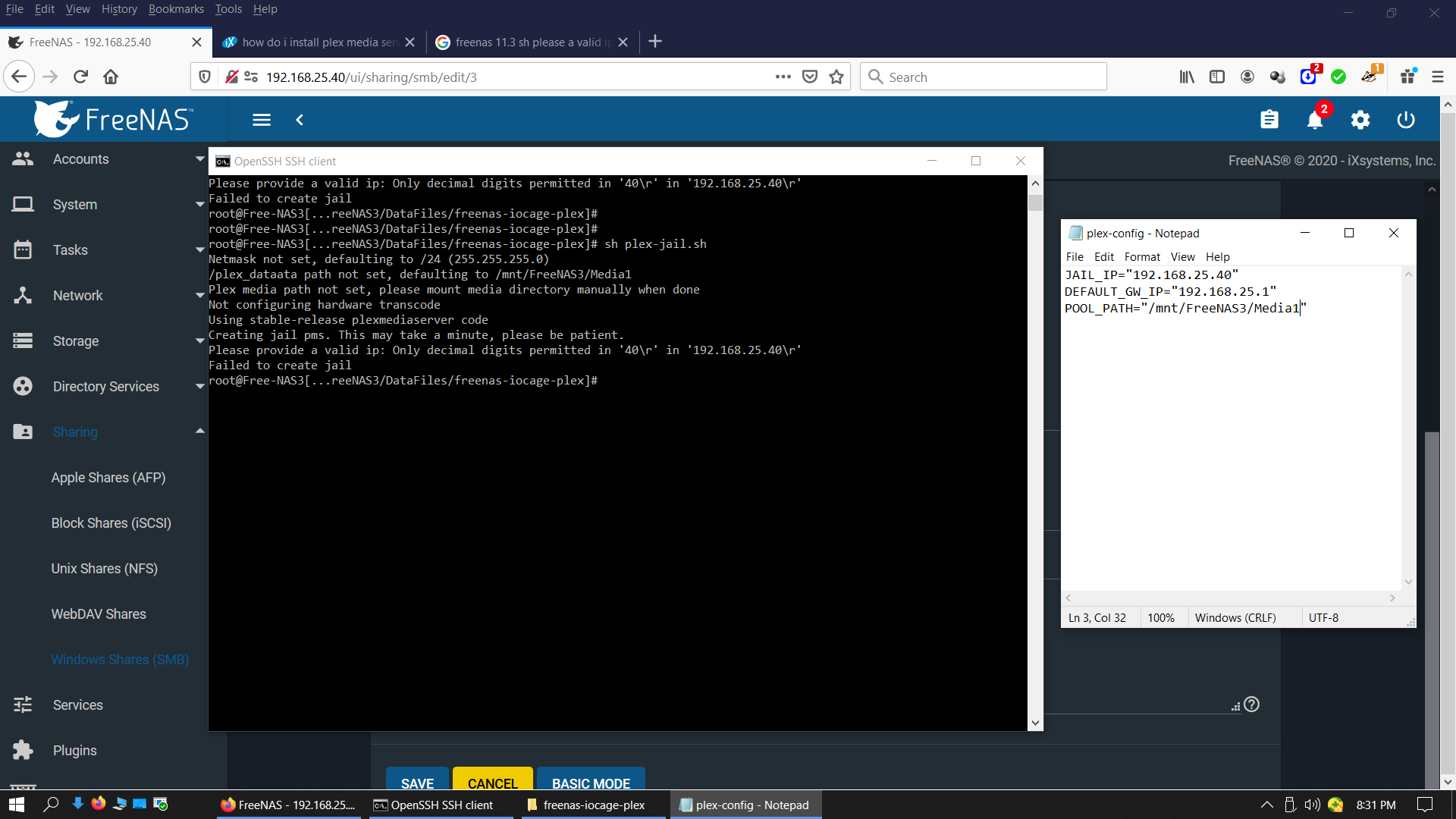Click Notepad horizontal scrollbar right arrow

pyautogui.click(x=1392, y=598)
